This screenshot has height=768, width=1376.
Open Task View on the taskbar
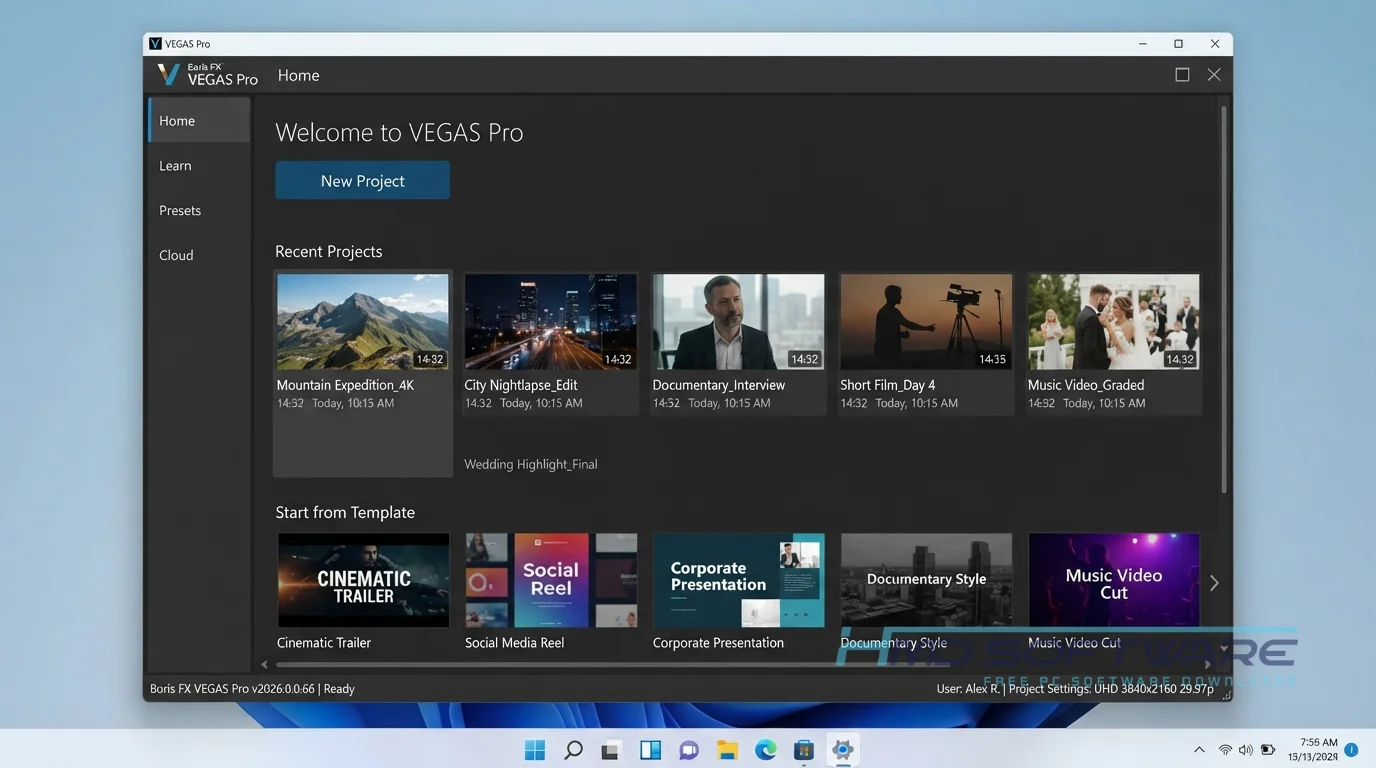click(x=611, y=750)
